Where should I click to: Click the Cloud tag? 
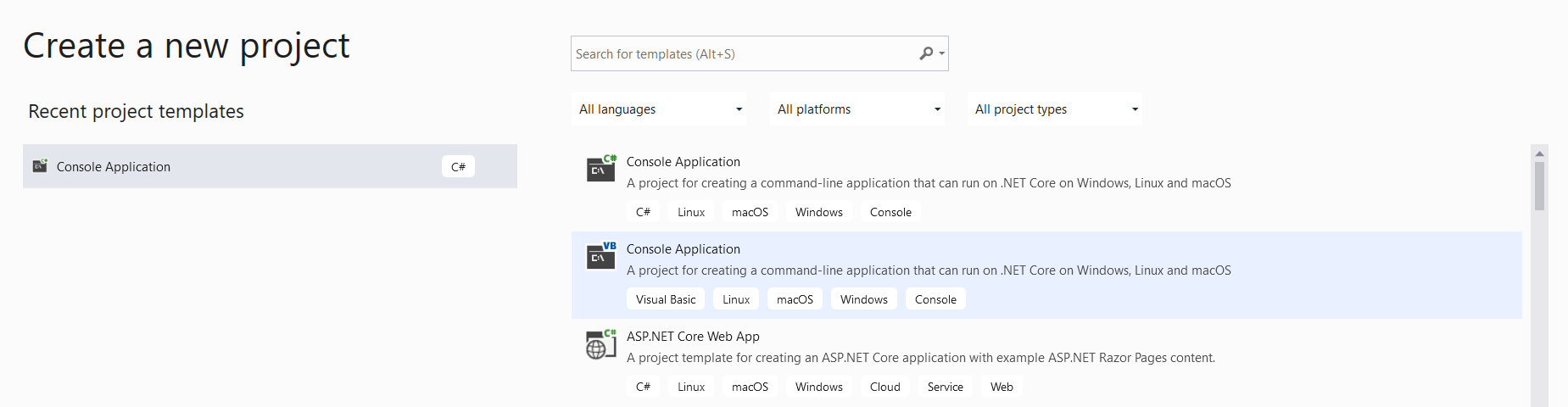point(885,387)
